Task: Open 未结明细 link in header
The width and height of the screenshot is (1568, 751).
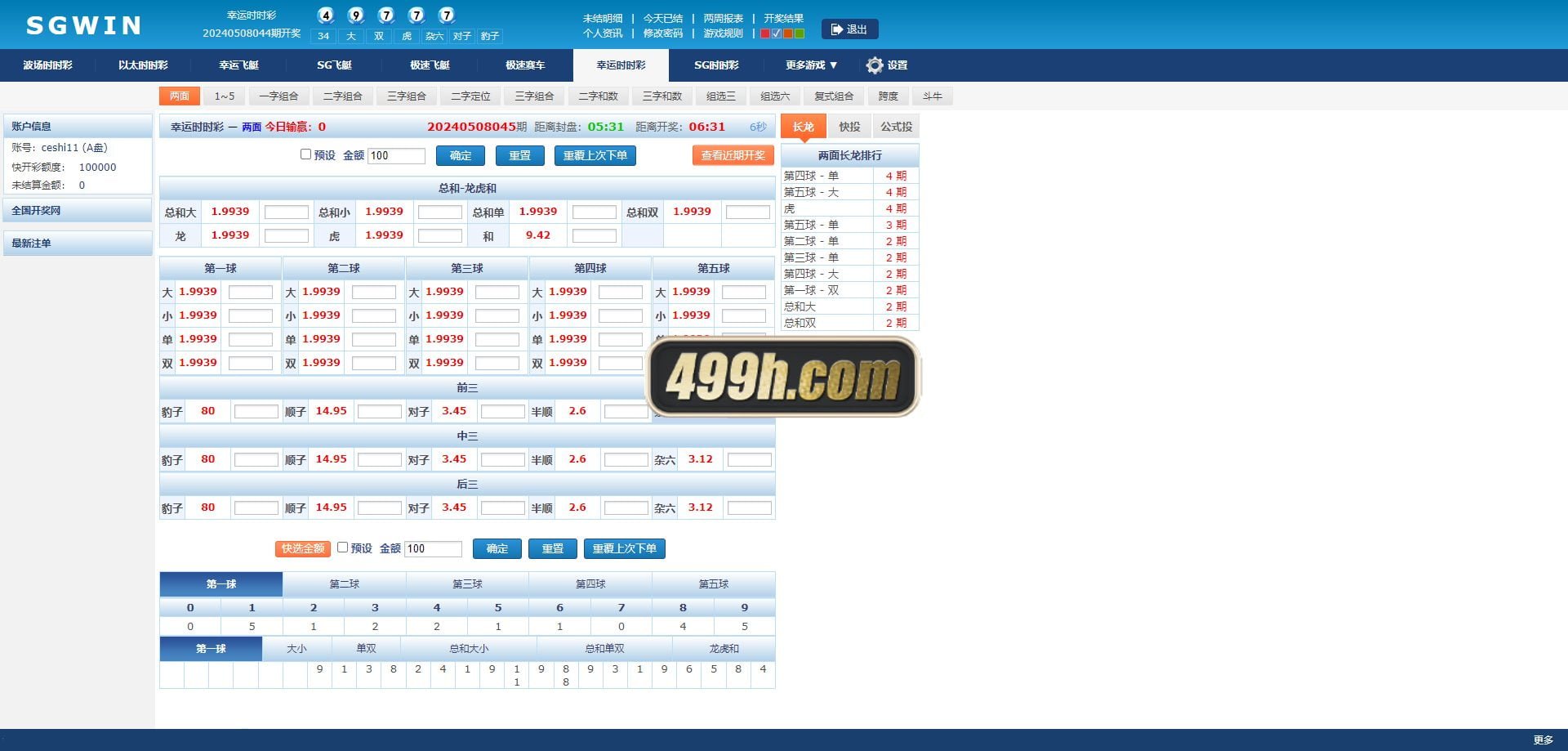Action: [x=603, y=18]
